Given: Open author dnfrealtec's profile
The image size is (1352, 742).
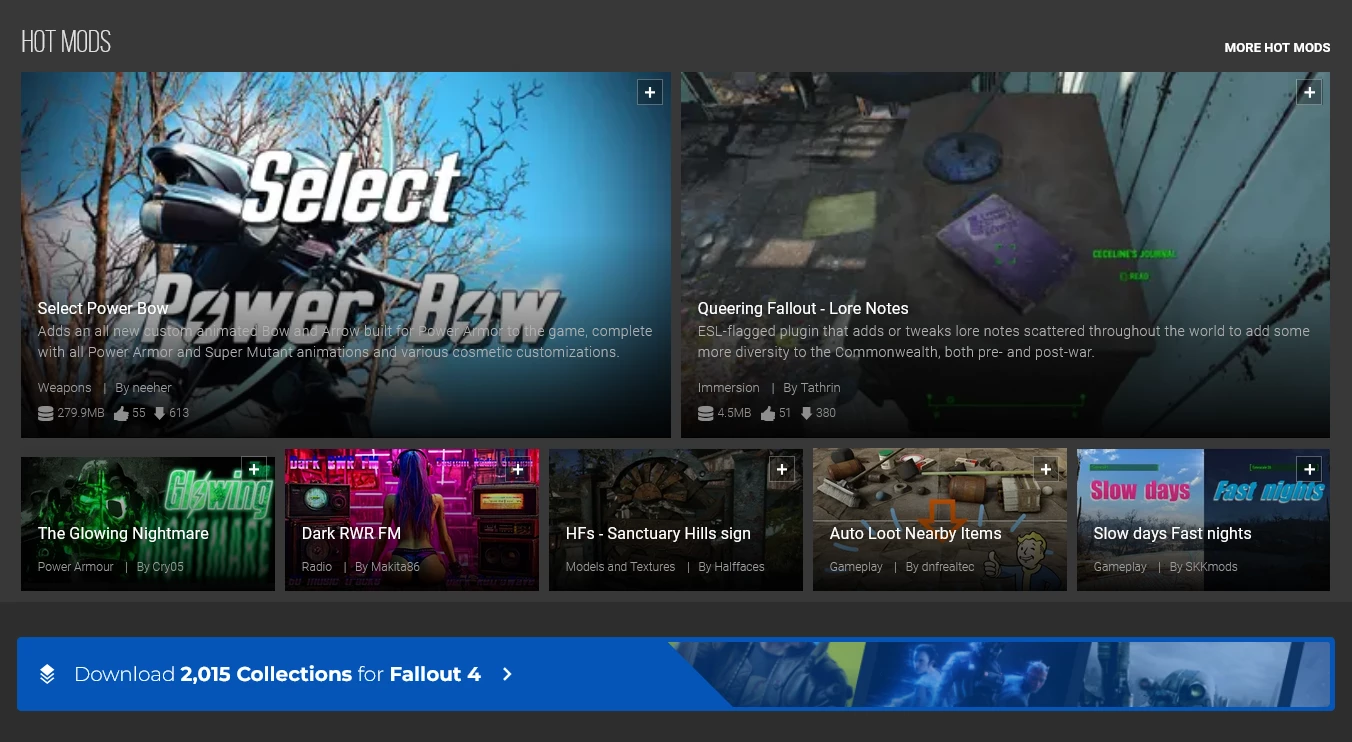Looking at the screenshot, I should point(948,567).
